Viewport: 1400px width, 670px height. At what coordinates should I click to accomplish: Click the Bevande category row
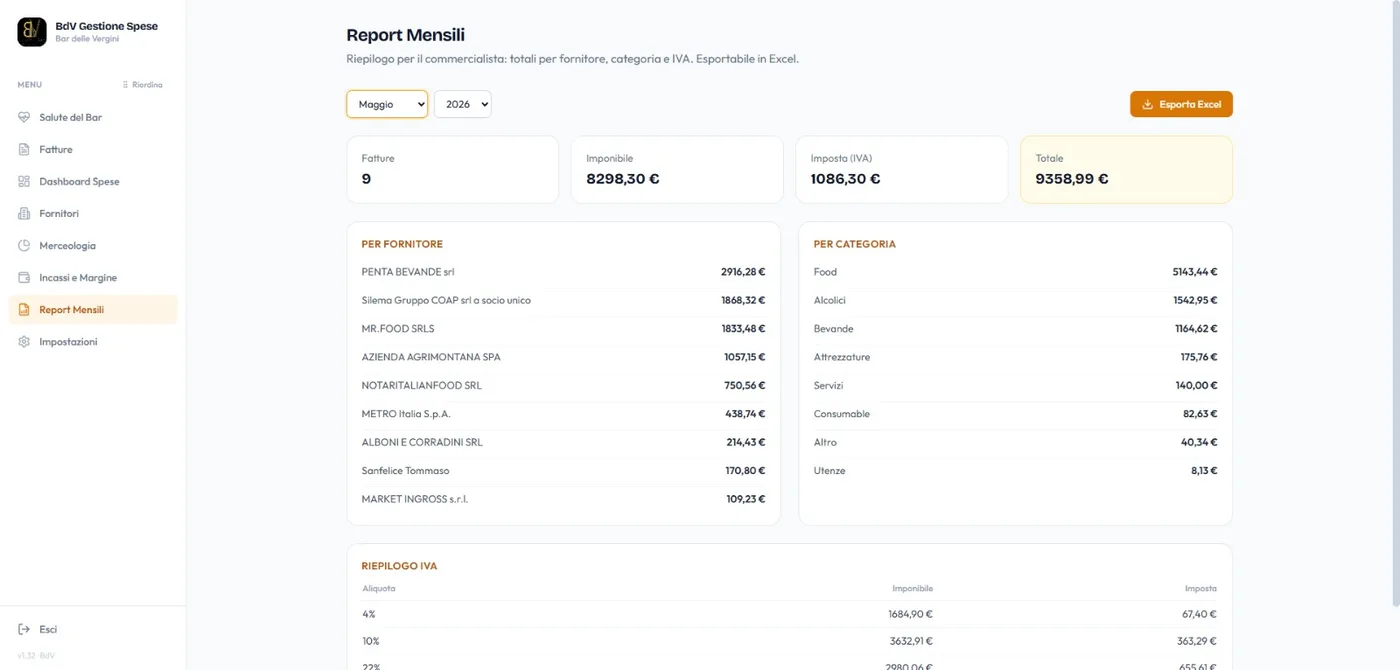click(1015, 328)
